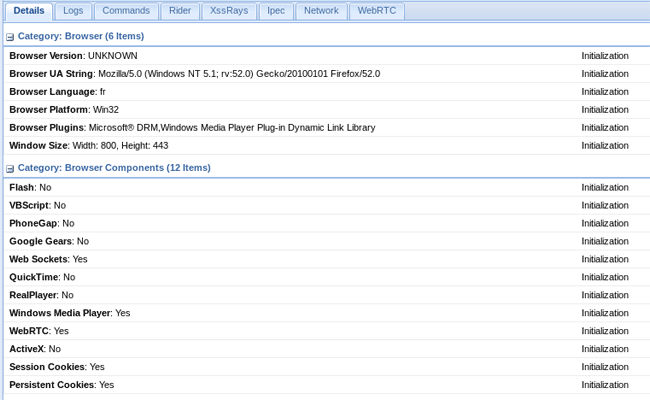Collapse the Browser category group

click(x=10, y=37)
